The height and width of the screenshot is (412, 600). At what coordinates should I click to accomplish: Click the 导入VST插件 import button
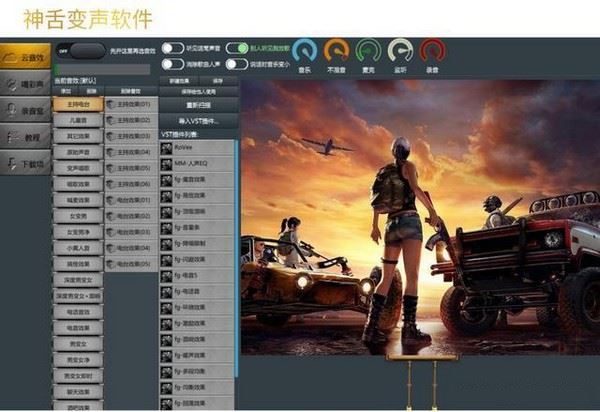(x=198, y=120)
